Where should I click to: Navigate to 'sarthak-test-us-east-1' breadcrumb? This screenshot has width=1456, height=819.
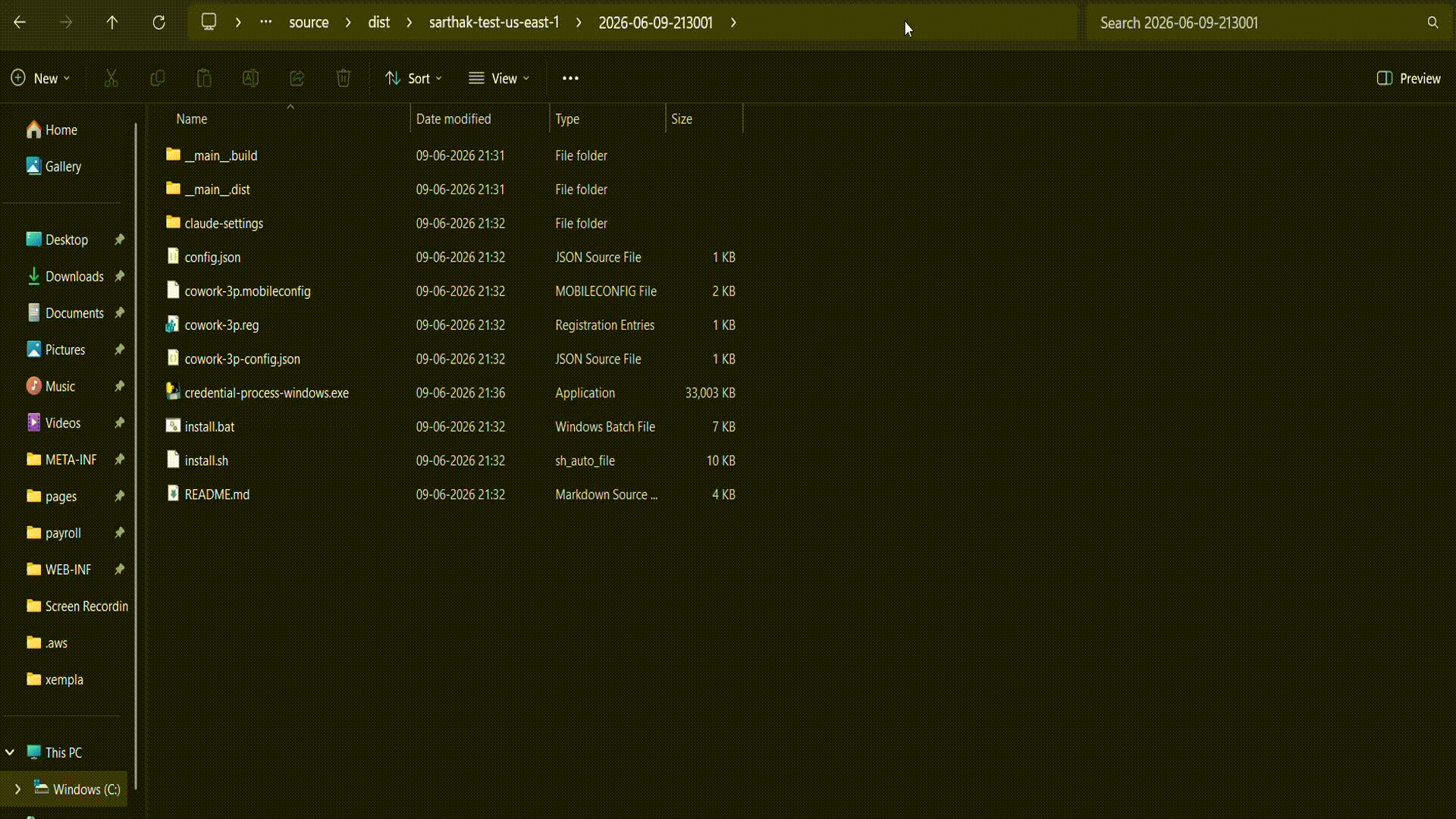(494, 23)
